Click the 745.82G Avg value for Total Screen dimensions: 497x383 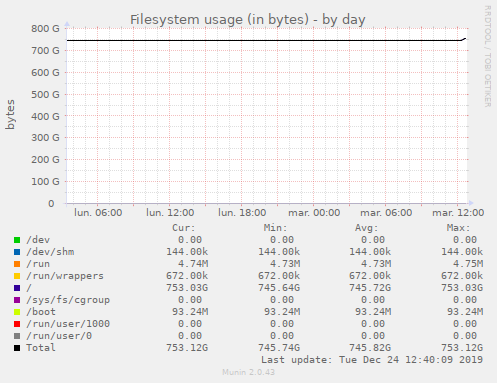click(370, 348)
